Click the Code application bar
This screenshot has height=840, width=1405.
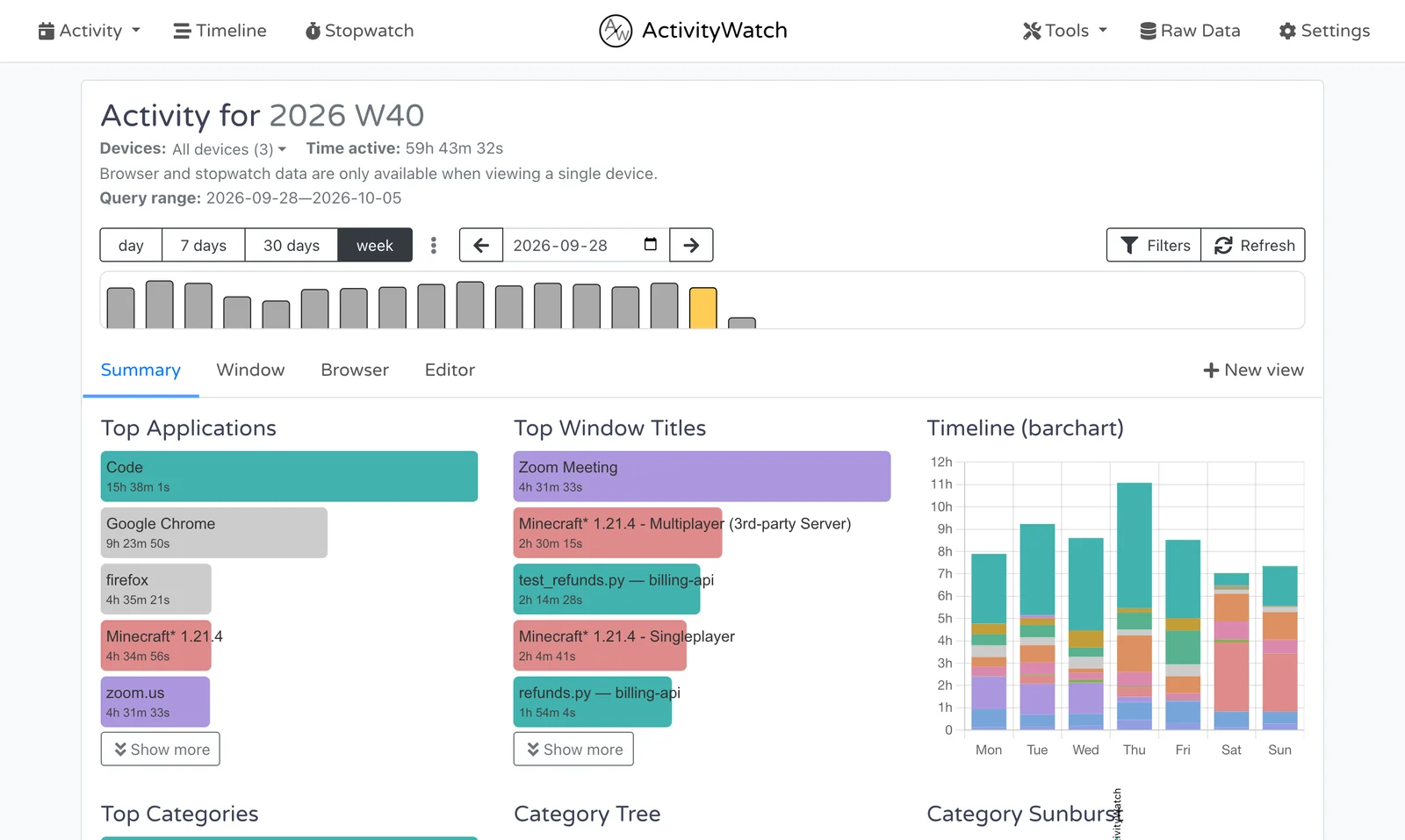coord(289,477)
